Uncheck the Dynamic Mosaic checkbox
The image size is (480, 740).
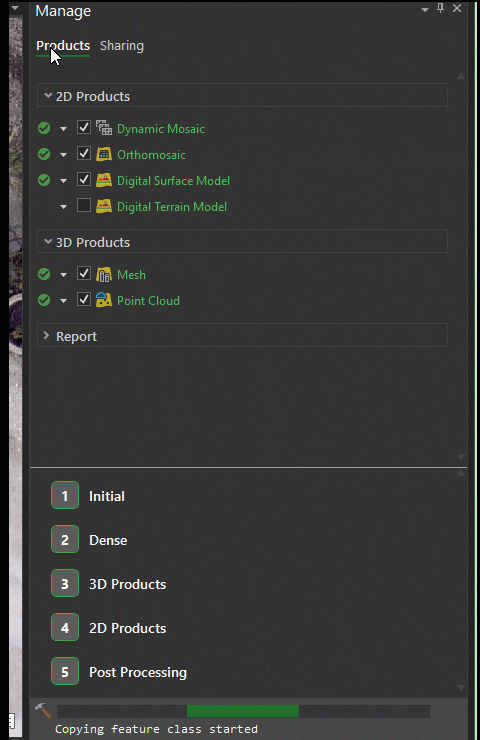[84, 127]
